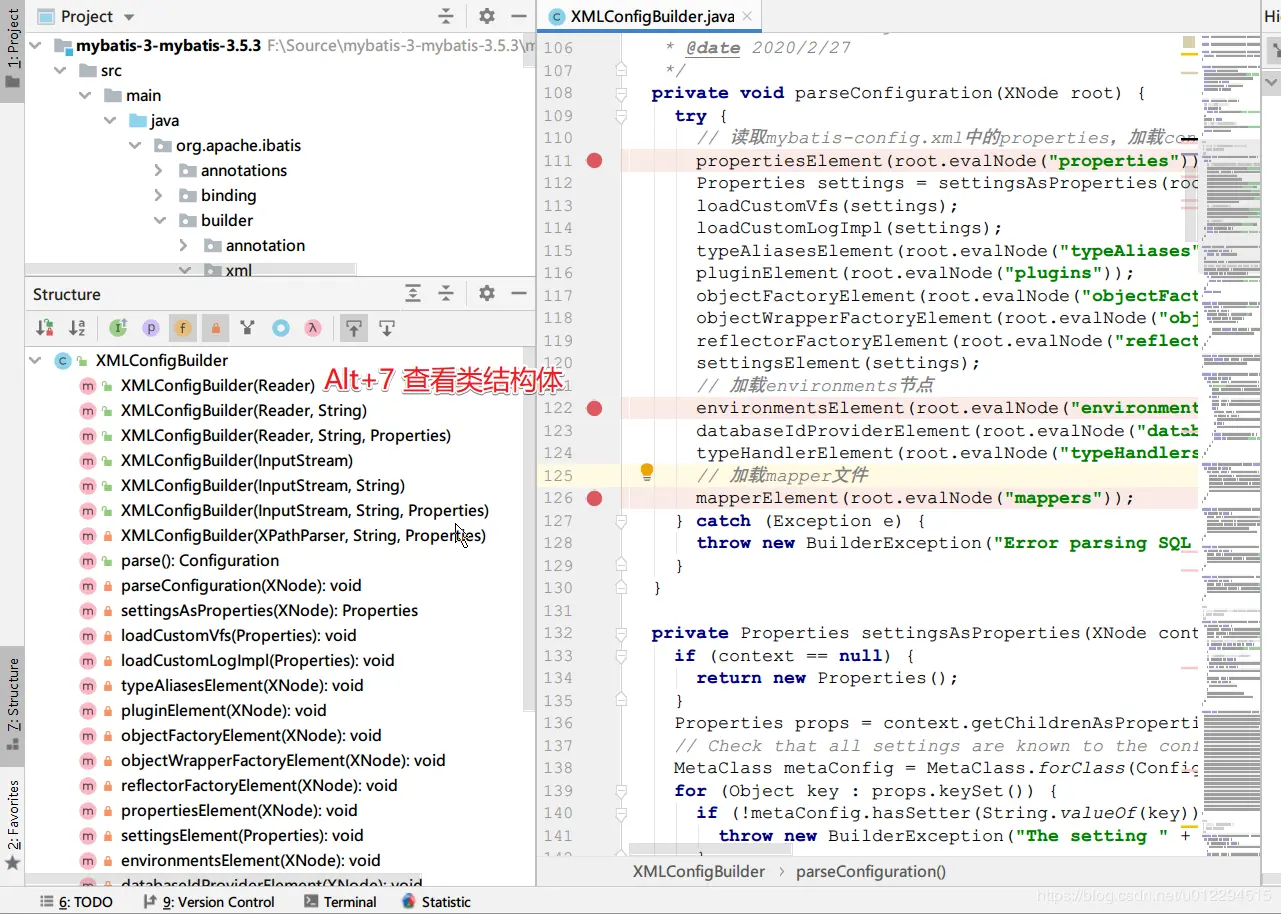Click XMLConfigBuilder breadcrumb in editor footer
This screenshot has width=1281, height=914.
point(698,872)
